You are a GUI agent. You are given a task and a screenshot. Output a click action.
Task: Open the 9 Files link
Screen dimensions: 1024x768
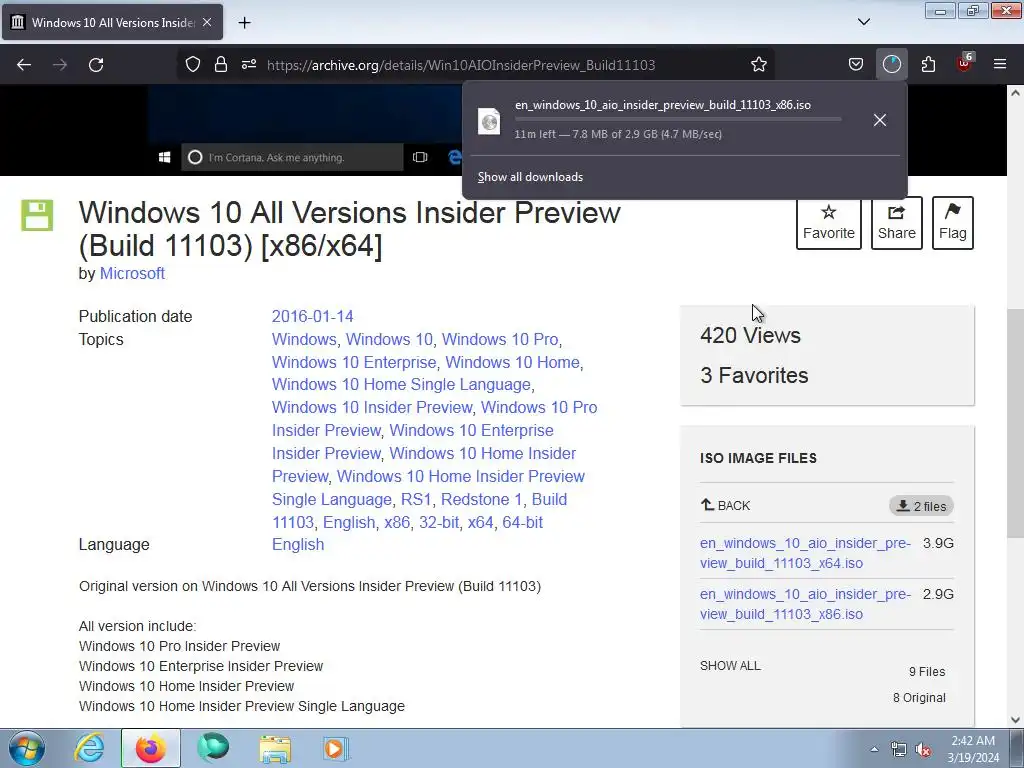click(x=927, y=672)
